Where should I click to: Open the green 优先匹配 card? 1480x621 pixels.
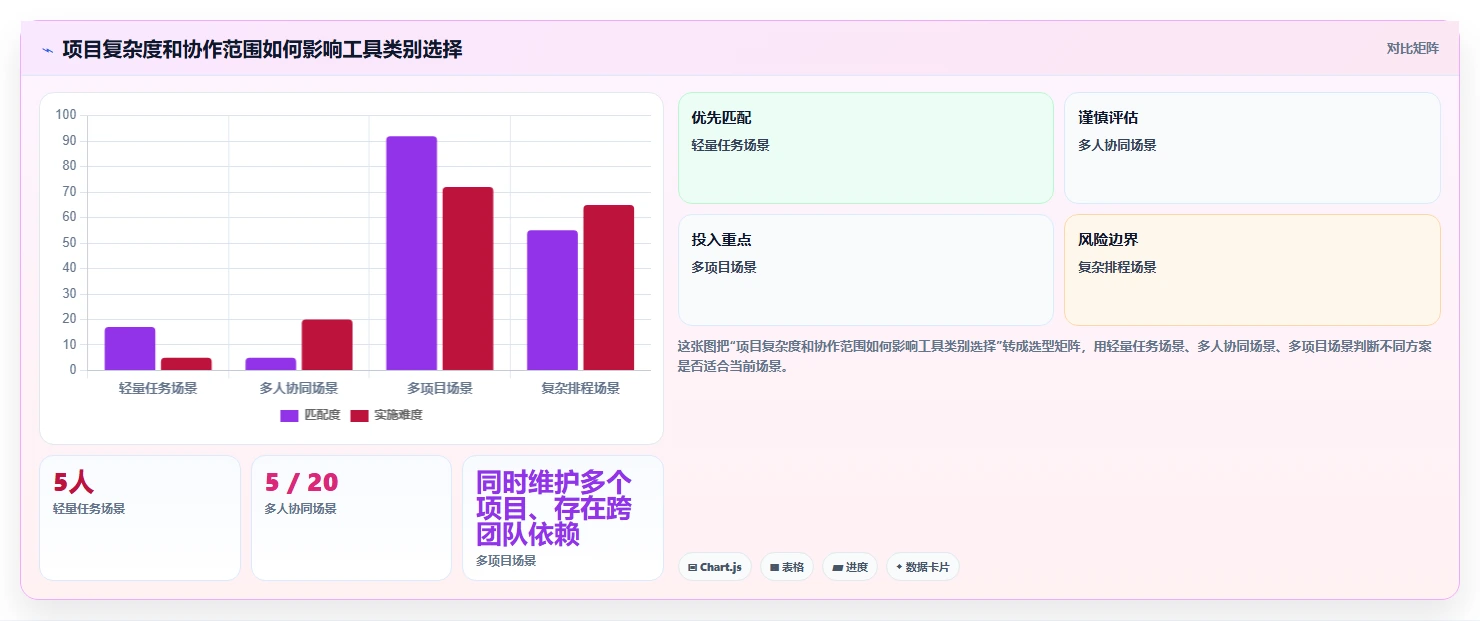coord(866,148)
